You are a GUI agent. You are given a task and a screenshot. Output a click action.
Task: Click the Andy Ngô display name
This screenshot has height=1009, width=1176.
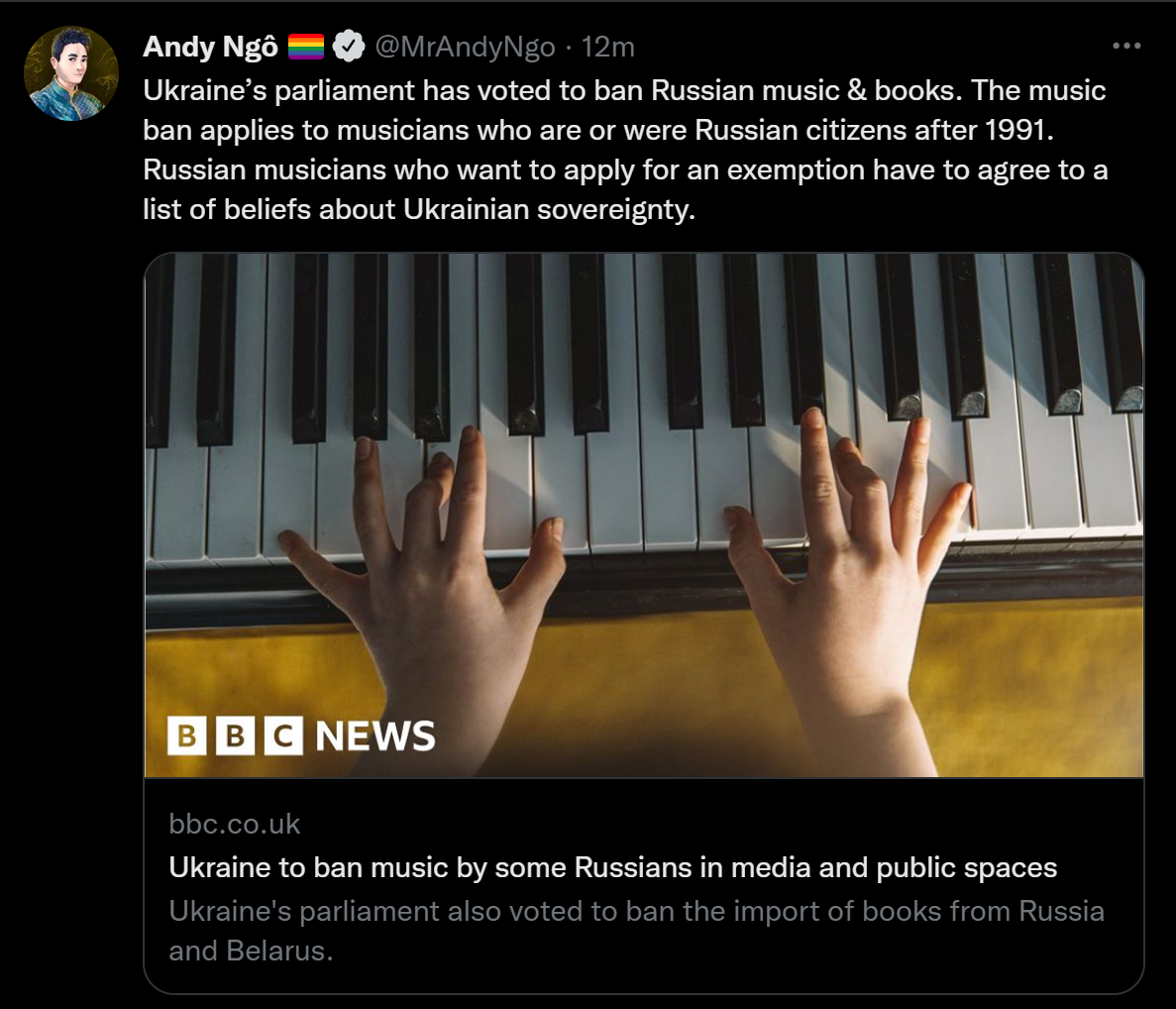coord(210,47)
